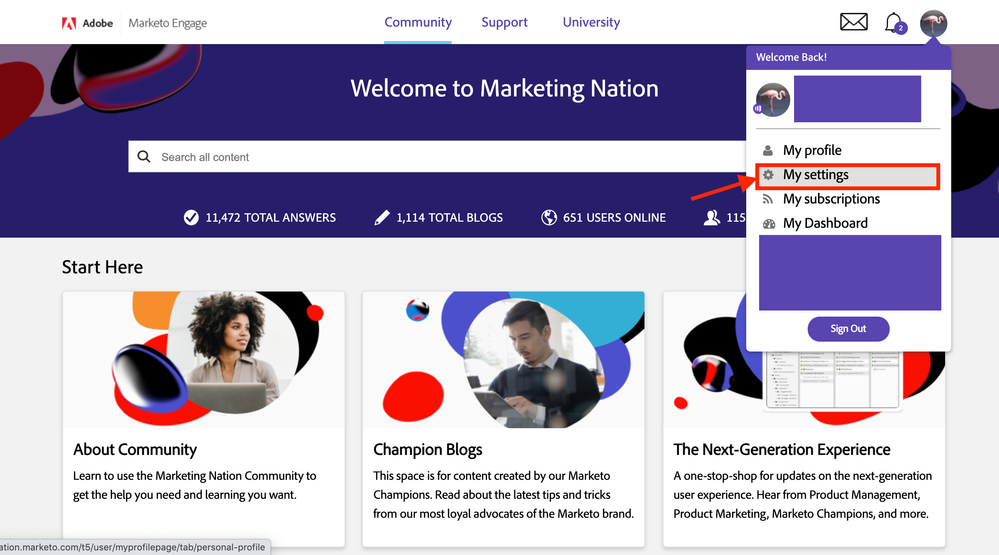Click the 1,114 TOTAL BLOGS stat
The width and height of the screenshot is (999, 555).
click(x=438, y=218)
